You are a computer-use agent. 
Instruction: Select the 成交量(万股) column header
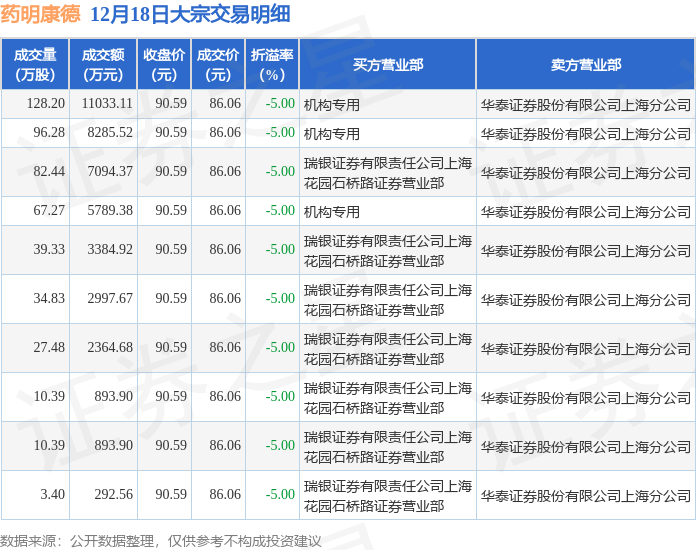[x=35, y=65]
